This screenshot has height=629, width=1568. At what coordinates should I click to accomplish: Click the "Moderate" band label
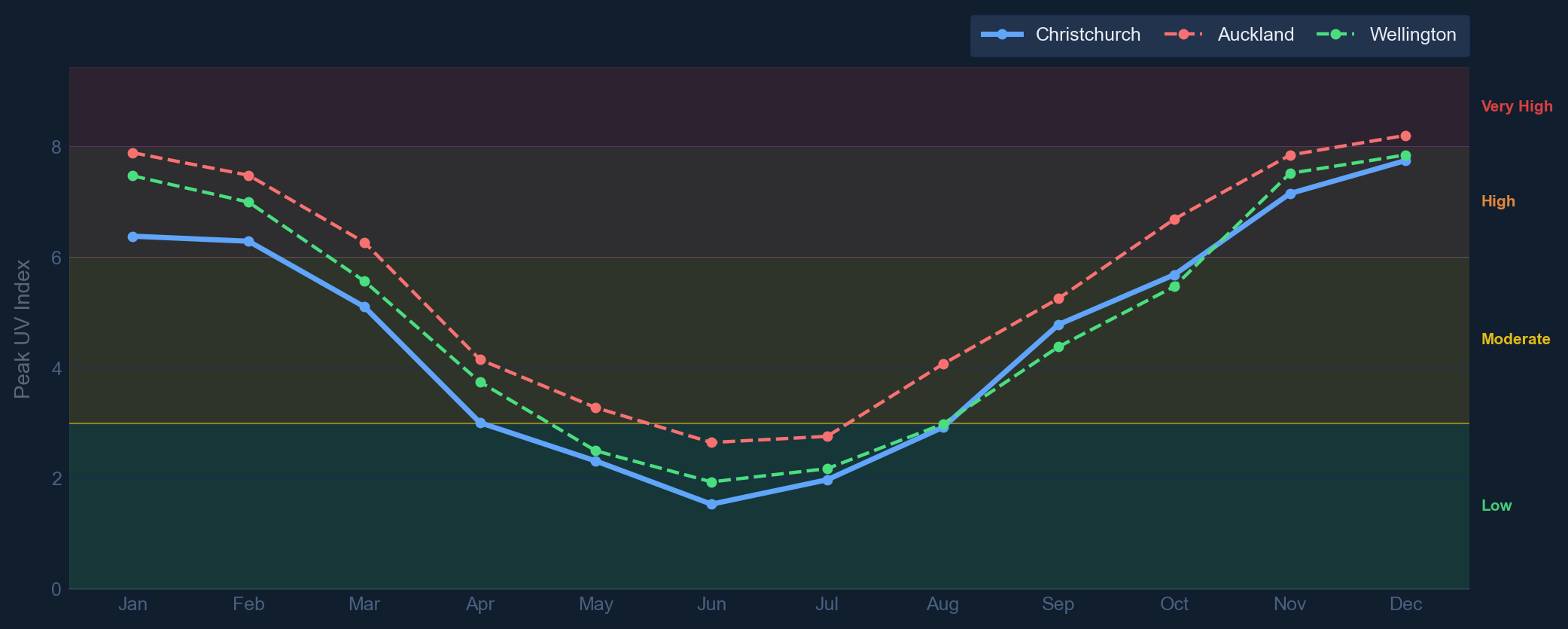click(x=1515, y=339)
